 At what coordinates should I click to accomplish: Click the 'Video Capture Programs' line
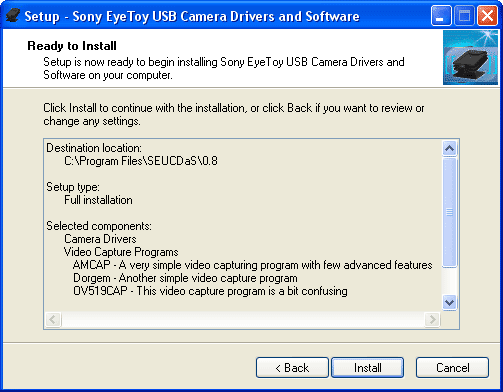(x=121, y=252)
